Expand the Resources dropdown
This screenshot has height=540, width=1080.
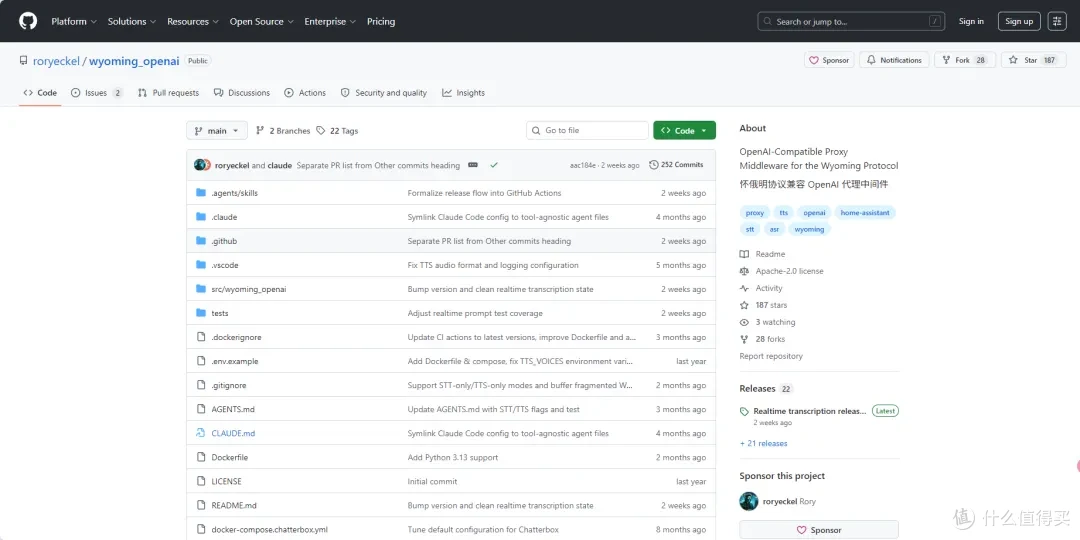point(193,21)
